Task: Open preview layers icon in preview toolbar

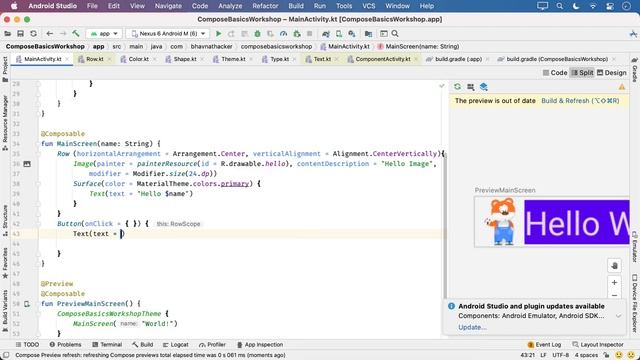Action: coord(484,87)
